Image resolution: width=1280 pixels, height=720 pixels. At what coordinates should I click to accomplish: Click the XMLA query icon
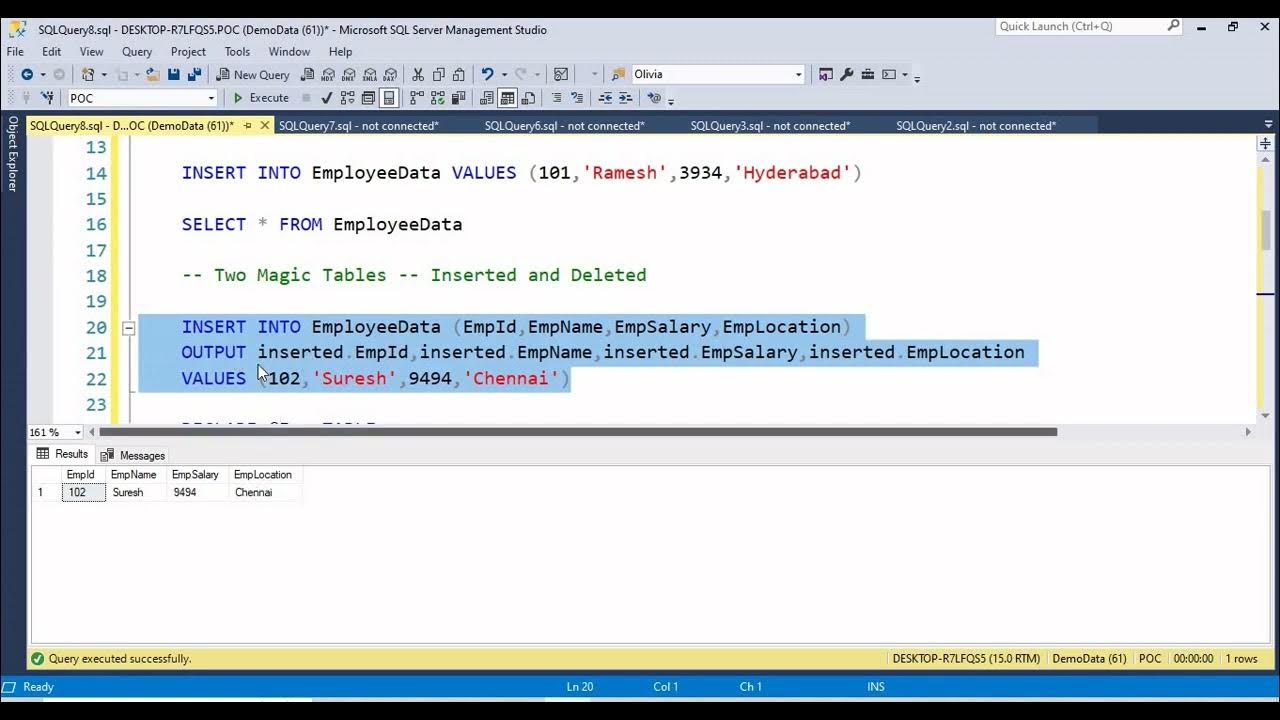pyautogui.click(x=369, y=74)
